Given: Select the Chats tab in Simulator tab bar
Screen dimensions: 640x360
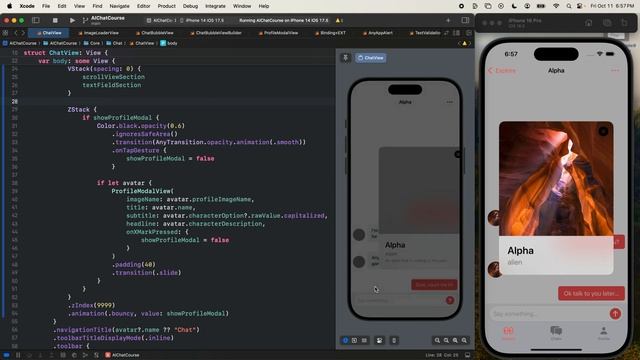Looking at the screenshot, I should (556, 333).
